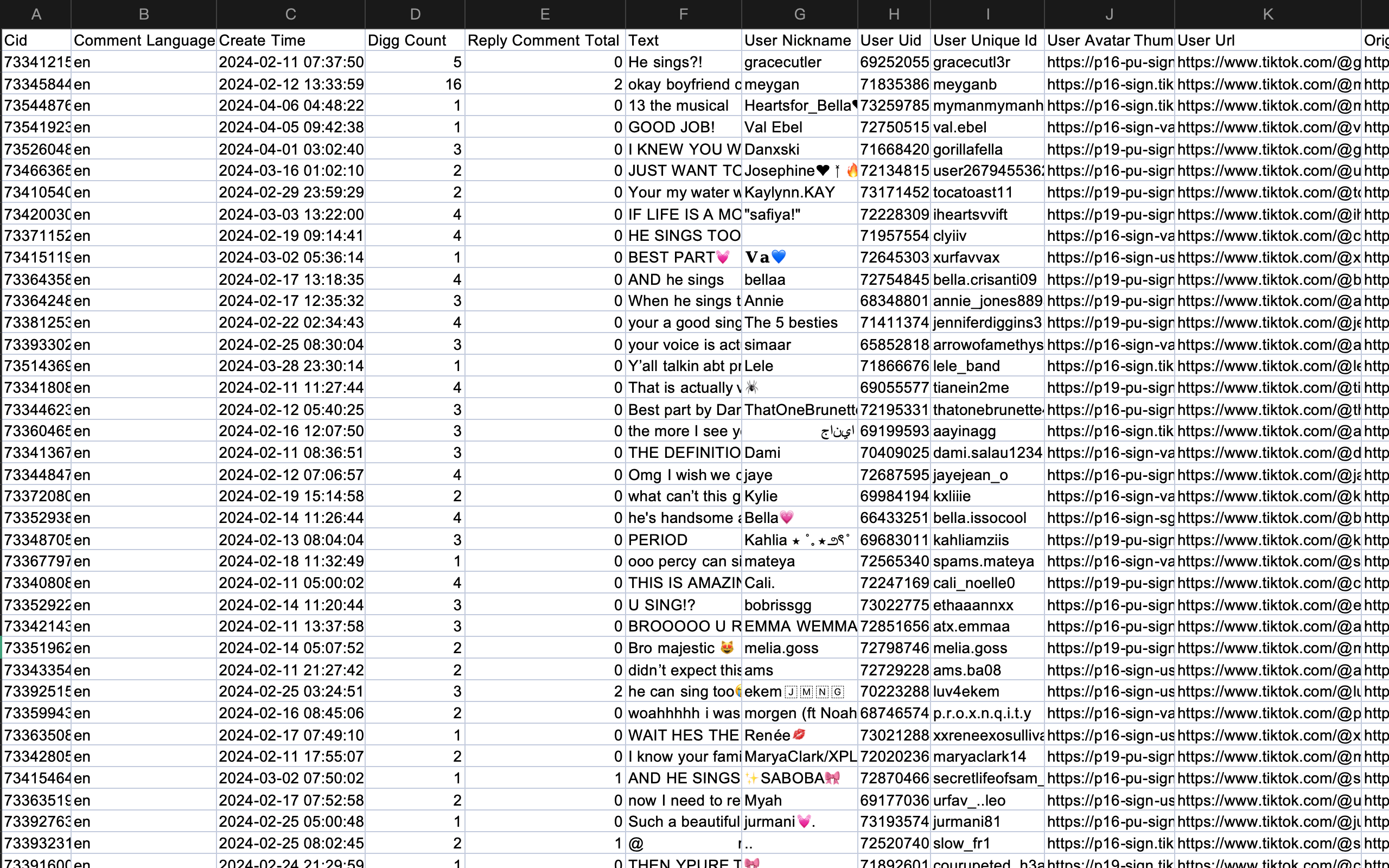
Task: Click the 'GOOD JOB!' text cell
Action: coord(683,127)
